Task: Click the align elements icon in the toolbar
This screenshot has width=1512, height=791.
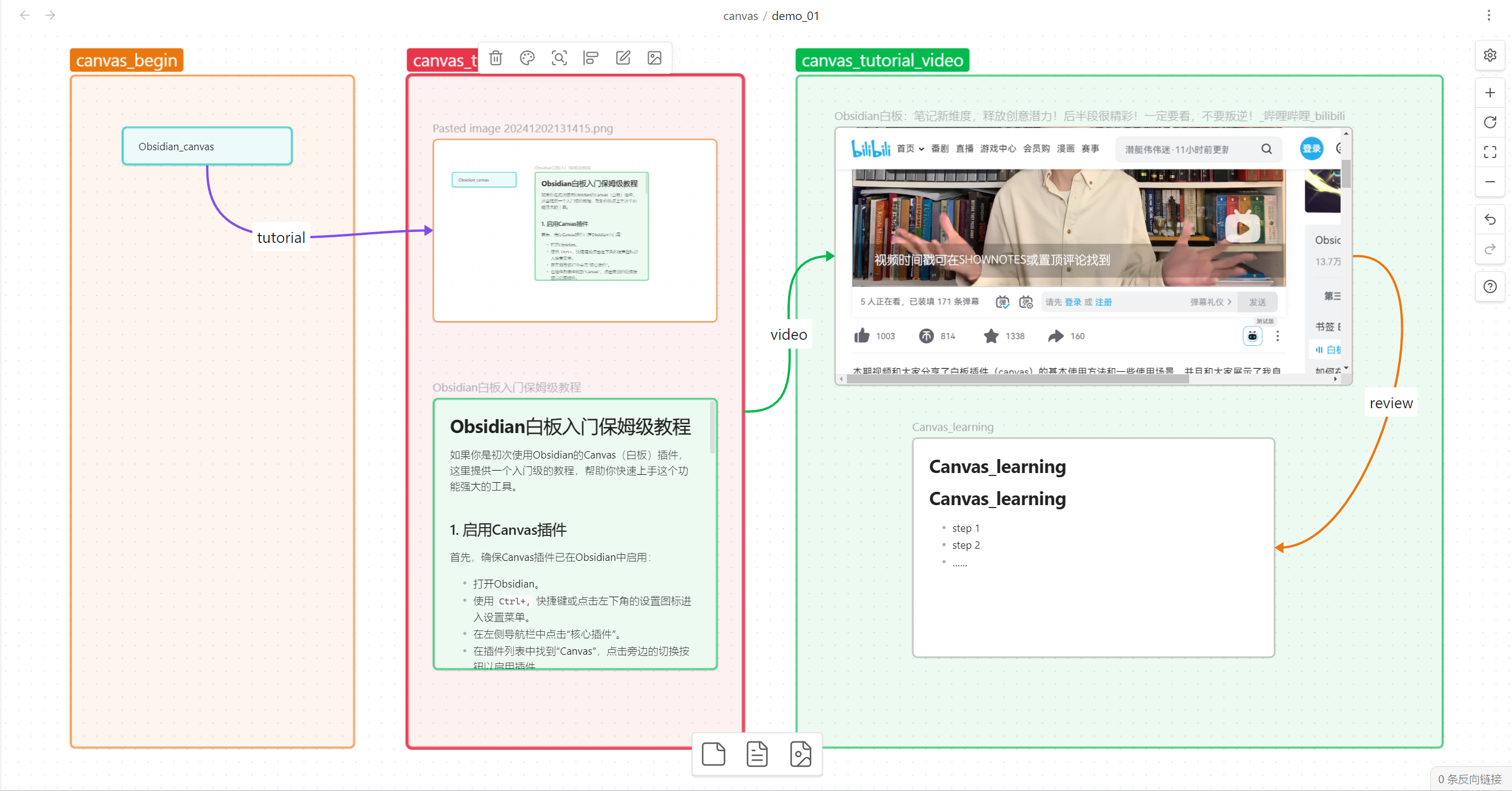Action: pos(591,58)
